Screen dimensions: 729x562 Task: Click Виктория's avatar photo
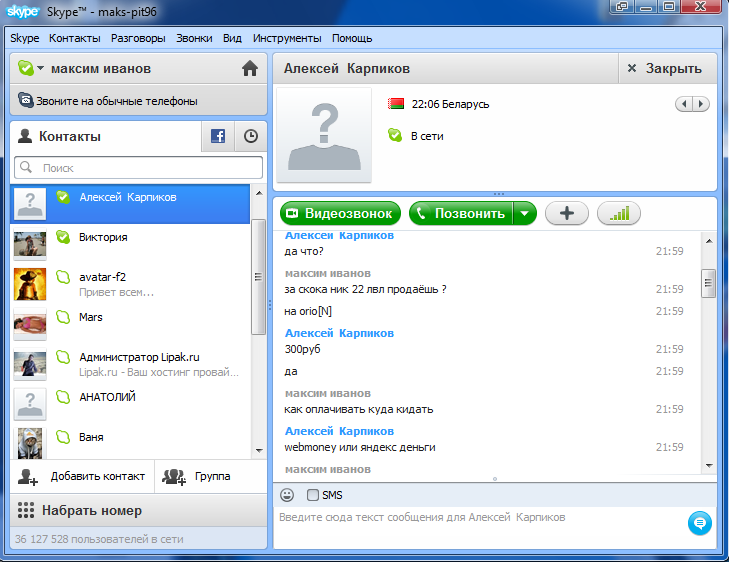[30, 244]
